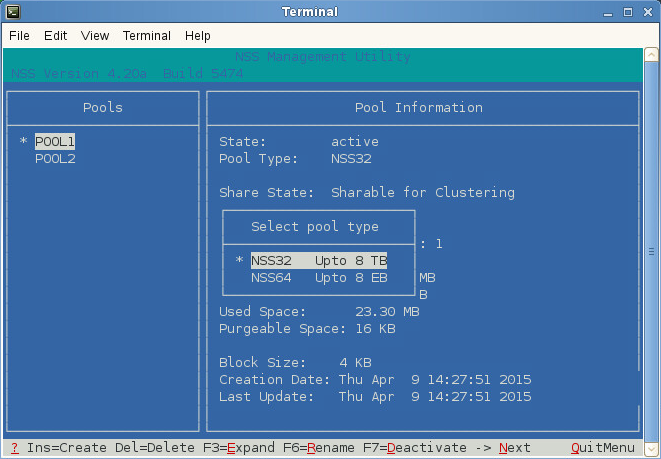
Task: Click the State value 'active'
Action: (x=355, y=142)
